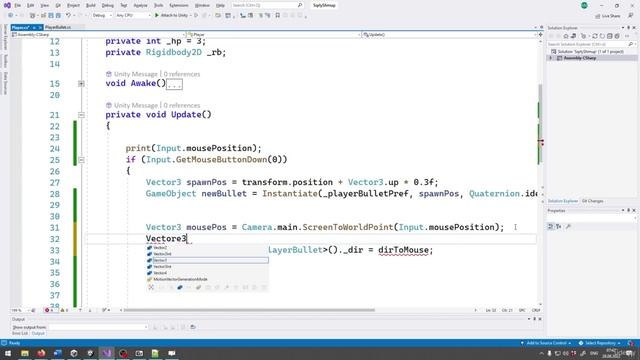Click the Solution Explorer home icon
Screen dimensions: 640x360
565,36
